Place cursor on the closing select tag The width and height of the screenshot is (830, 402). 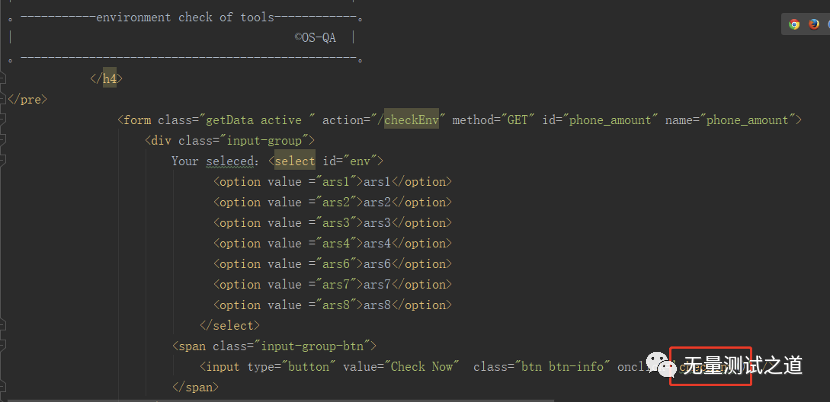point(230,325)
